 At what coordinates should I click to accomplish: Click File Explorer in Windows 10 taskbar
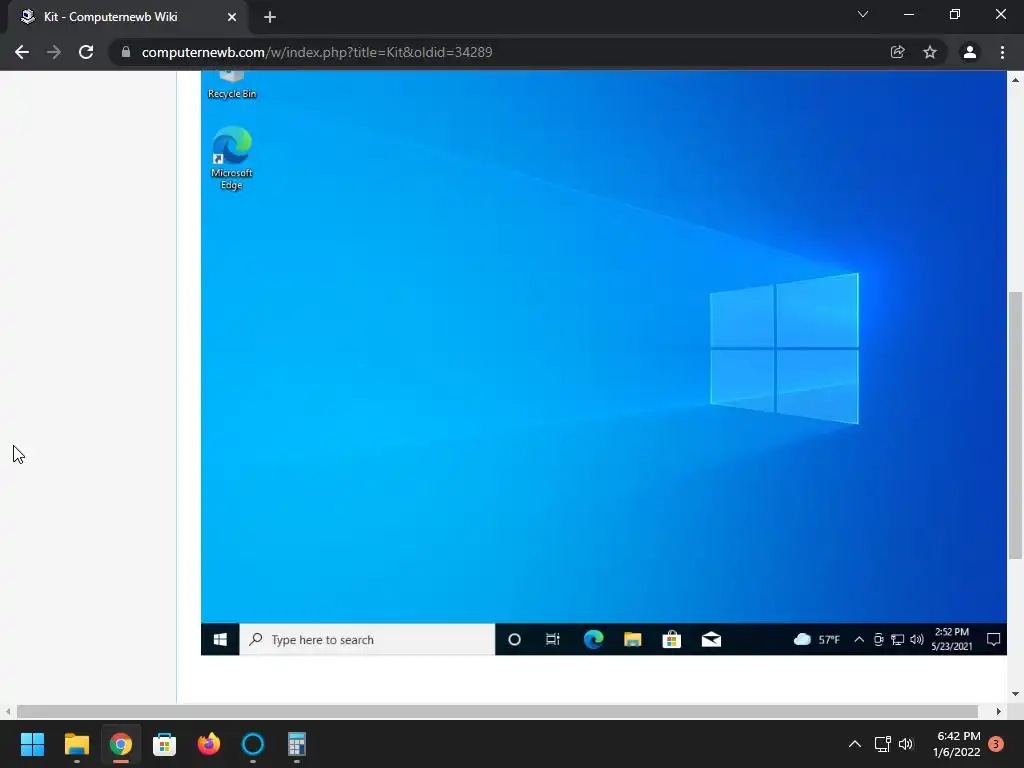632,639
